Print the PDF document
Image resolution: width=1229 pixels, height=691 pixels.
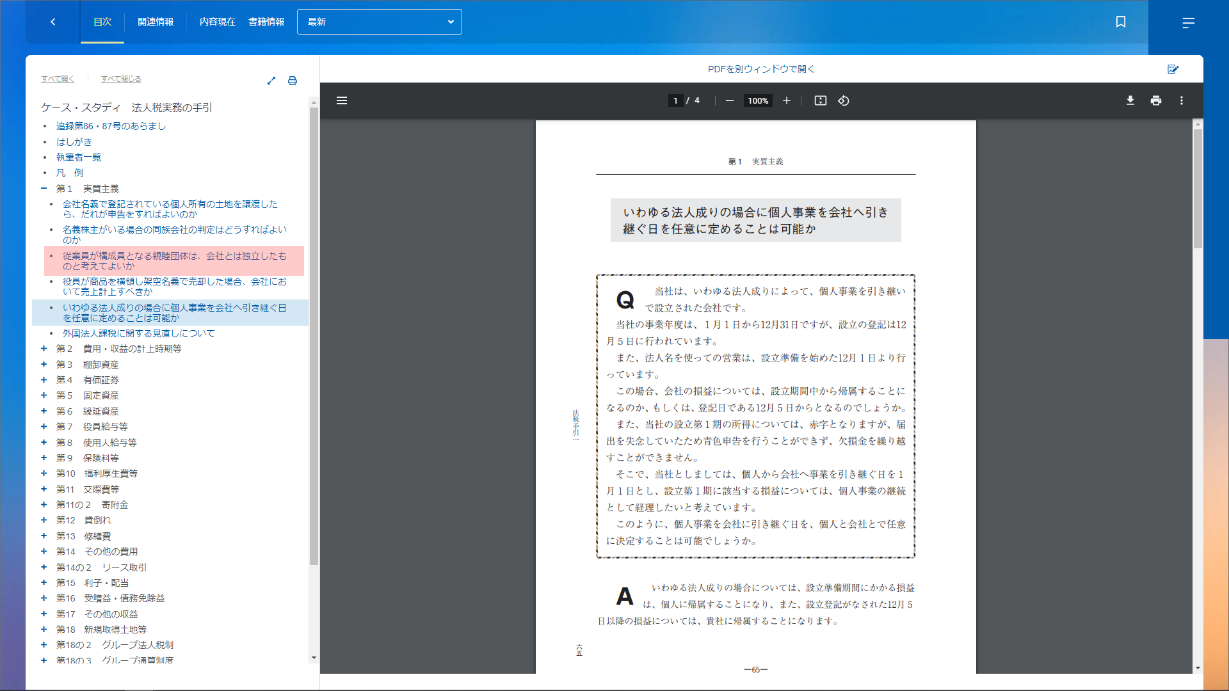tap(1156, 100)
